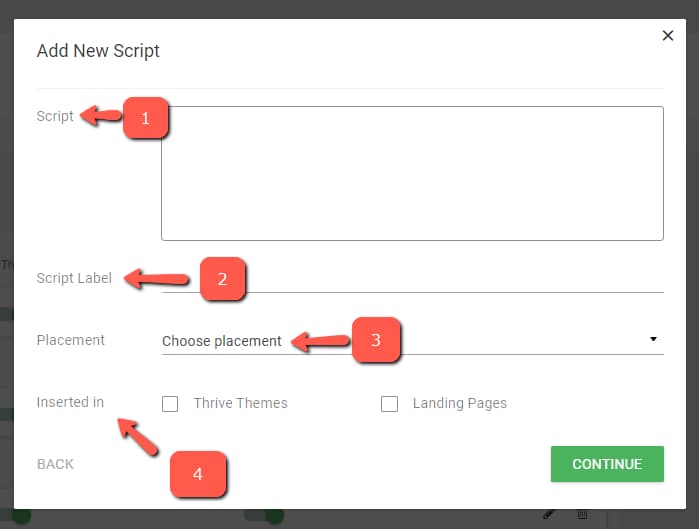Click the pencil edit icon below dialog
Image resolution: width=699 pixels, height=529 pixels.
click(x=549, y=514)
